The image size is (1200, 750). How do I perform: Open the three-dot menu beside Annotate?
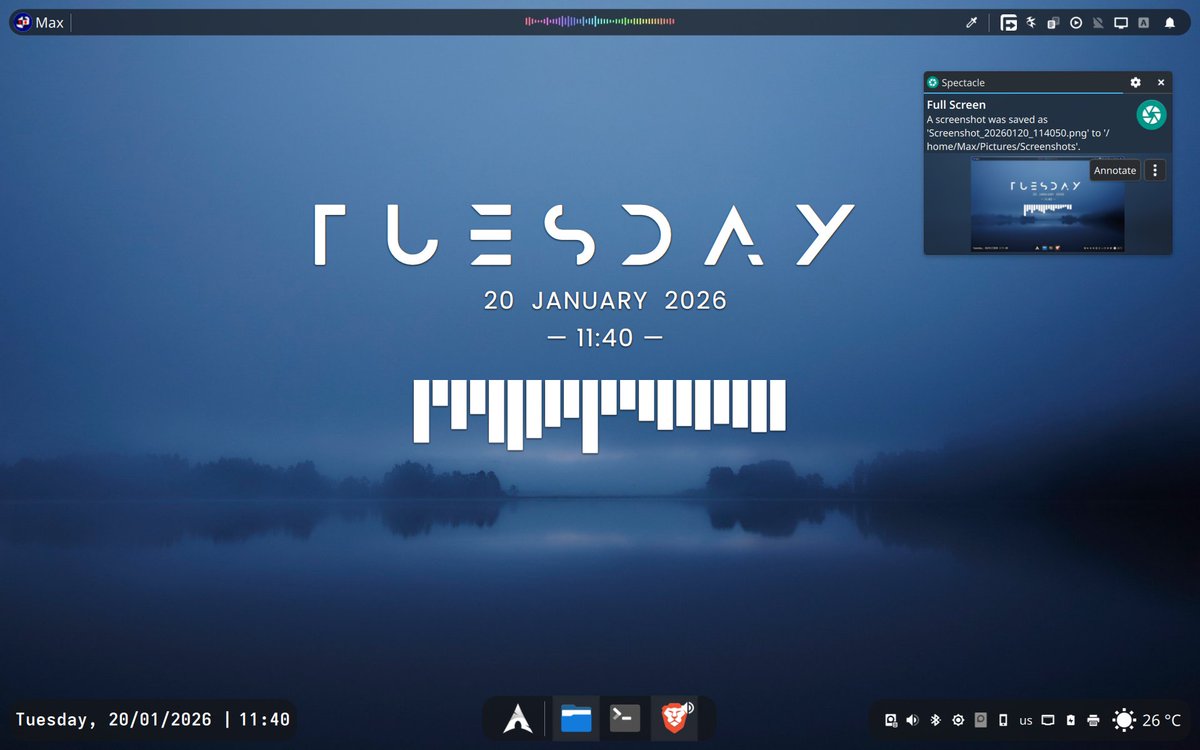(x=1155, y=170)
